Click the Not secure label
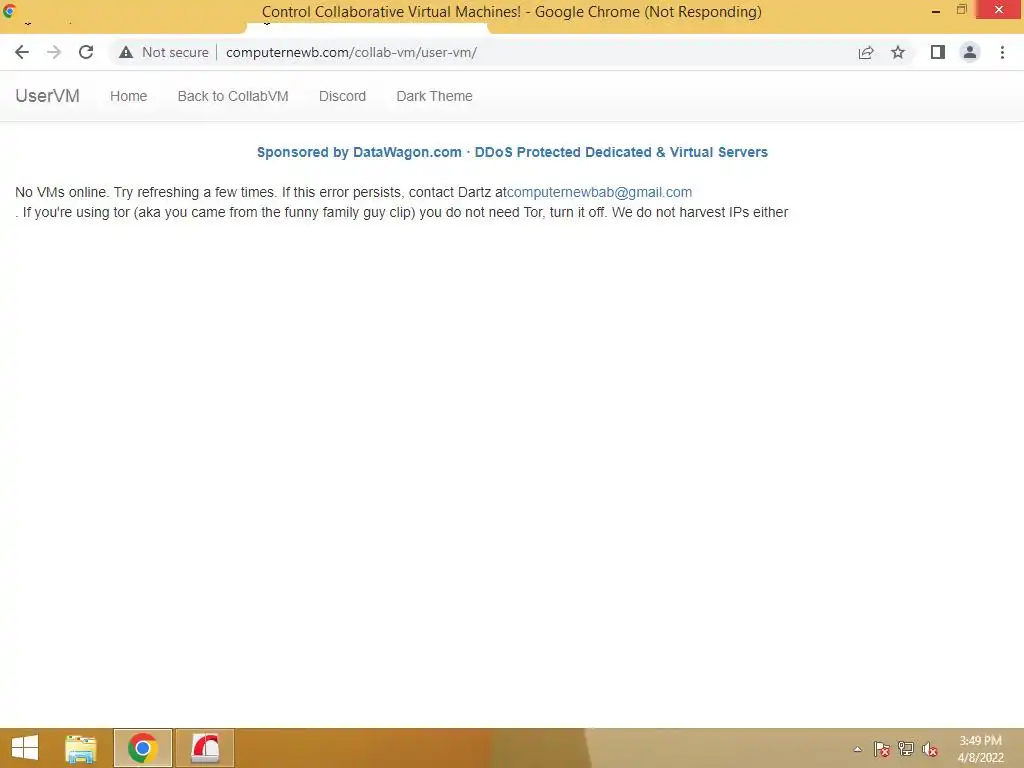1024x768 pixels. point(175,52)
